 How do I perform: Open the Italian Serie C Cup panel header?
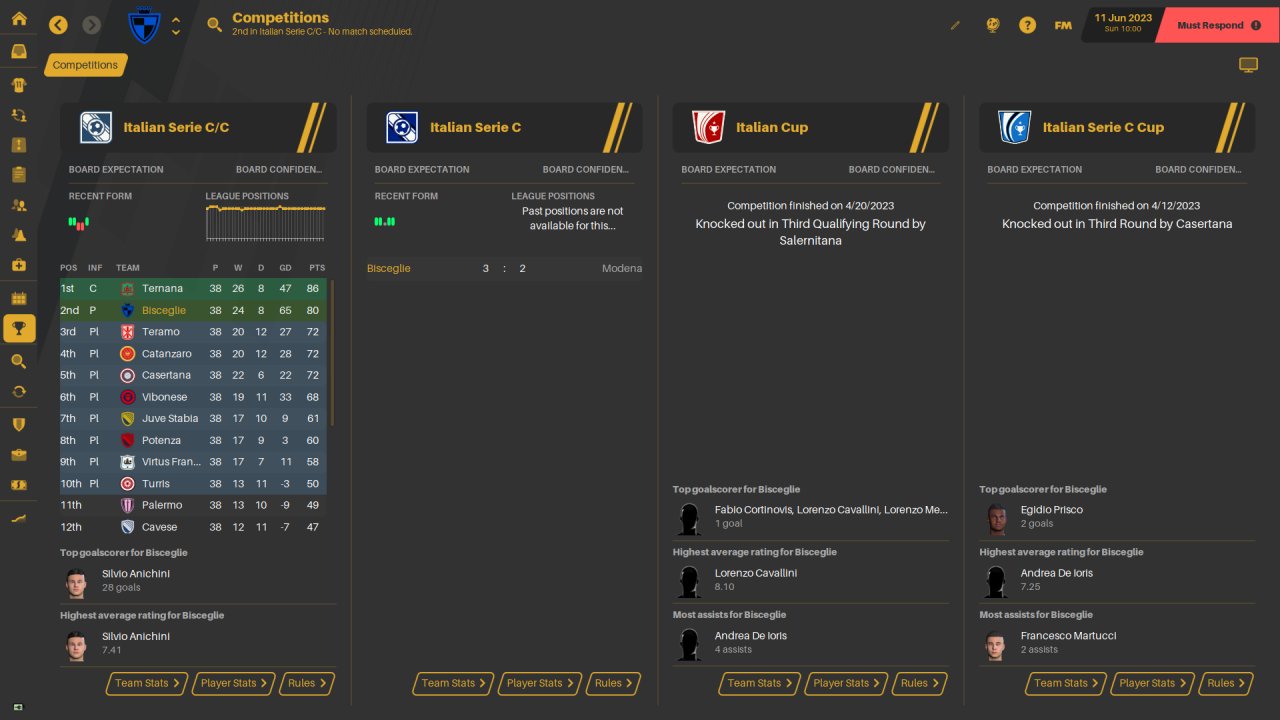coord(1117,127)
